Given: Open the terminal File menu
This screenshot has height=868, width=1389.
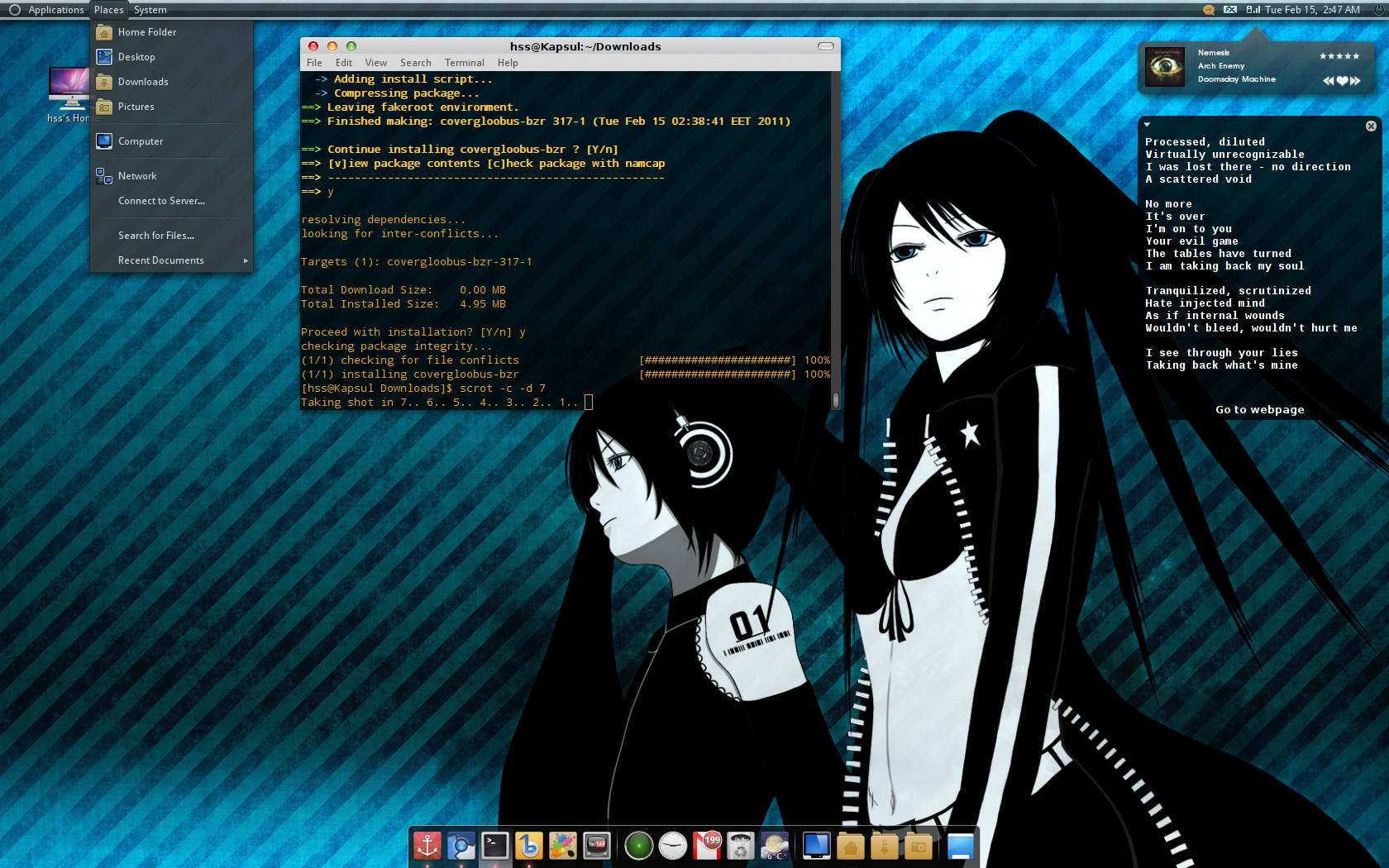Looking at the screenshot, I should click(x=314, y=63).
